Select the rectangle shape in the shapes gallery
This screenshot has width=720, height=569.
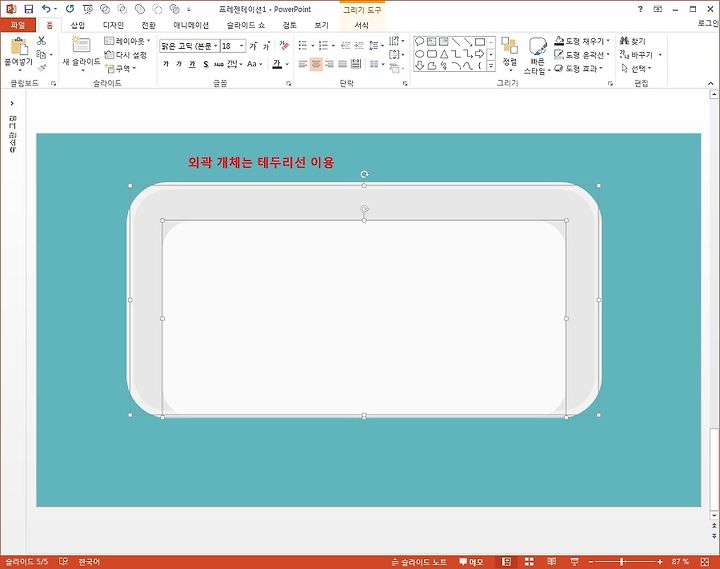tap(479, 42)
